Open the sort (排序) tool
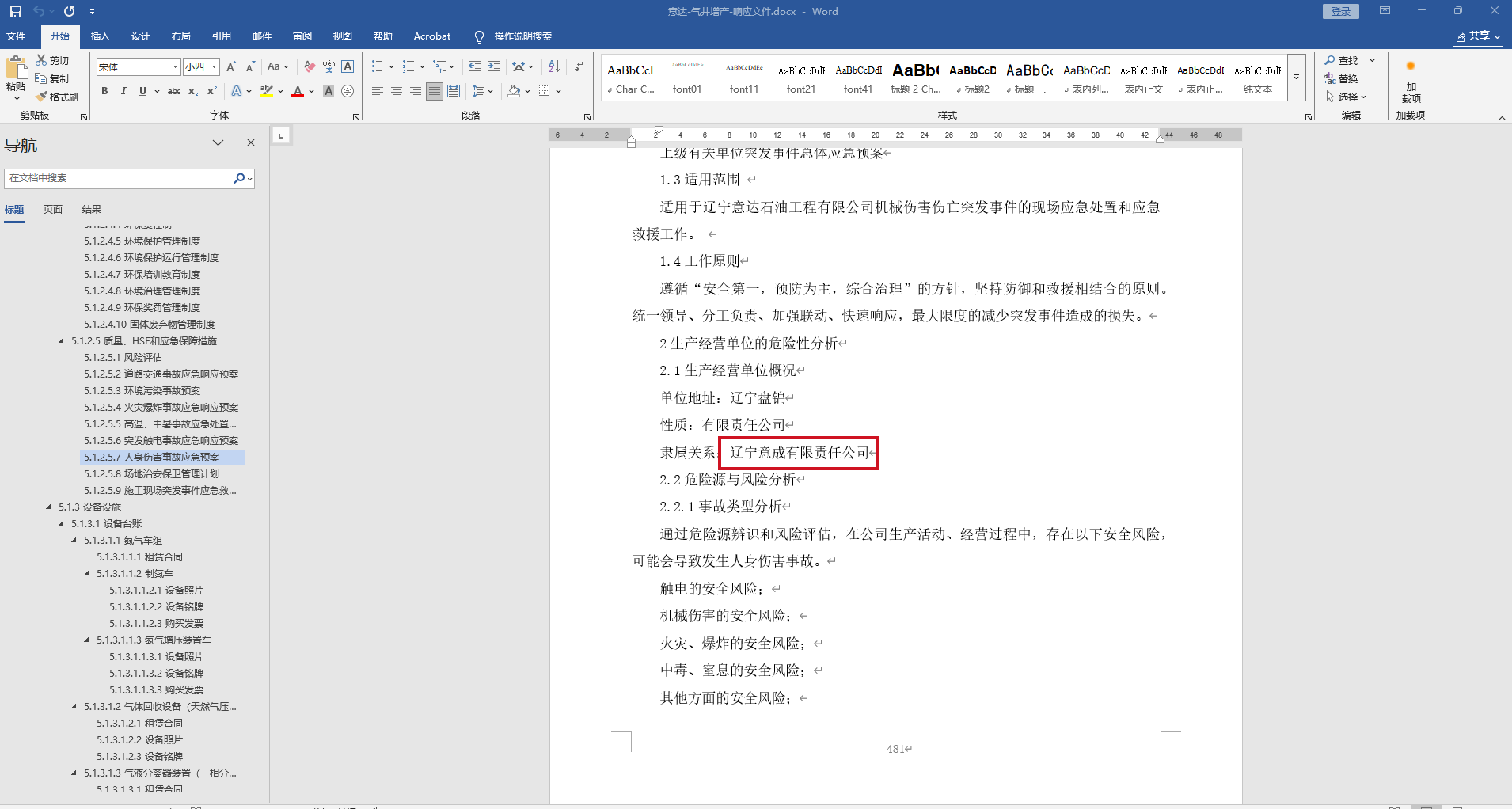Screen dimensions: 1512x809 click(554, 67)
